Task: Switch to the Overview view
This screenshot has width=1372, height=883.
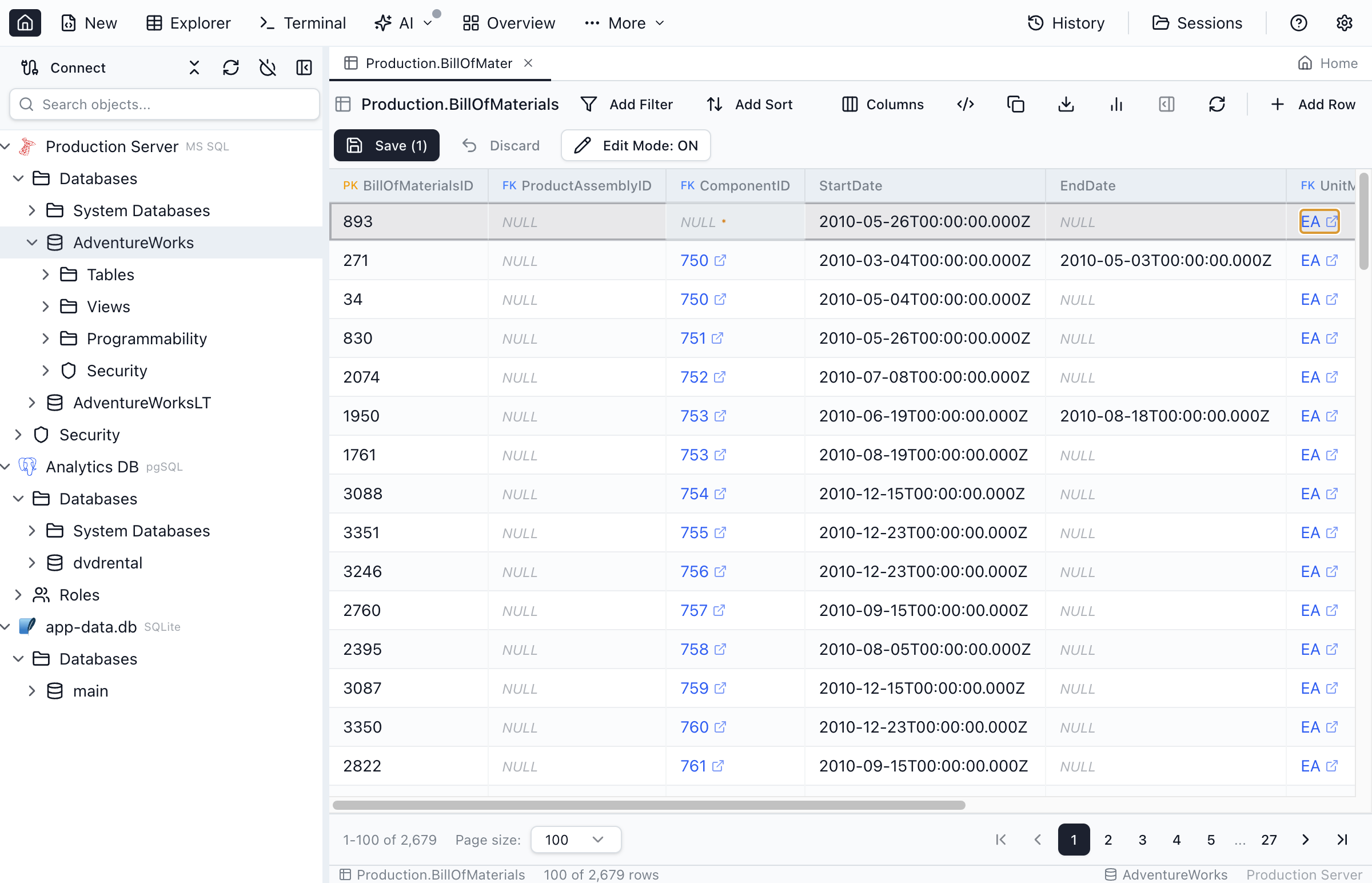Action: click(x=508, y=23)
